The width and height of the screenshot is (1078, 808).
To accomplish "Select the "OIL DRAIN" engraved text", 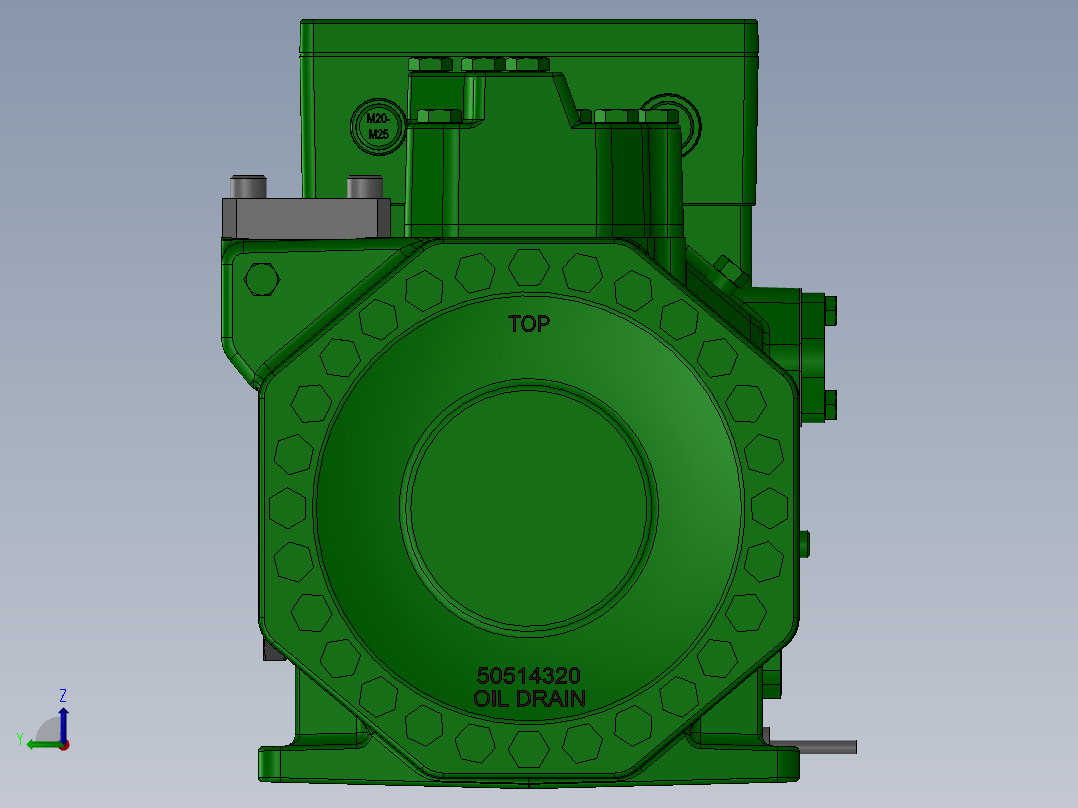I will 529,699.
